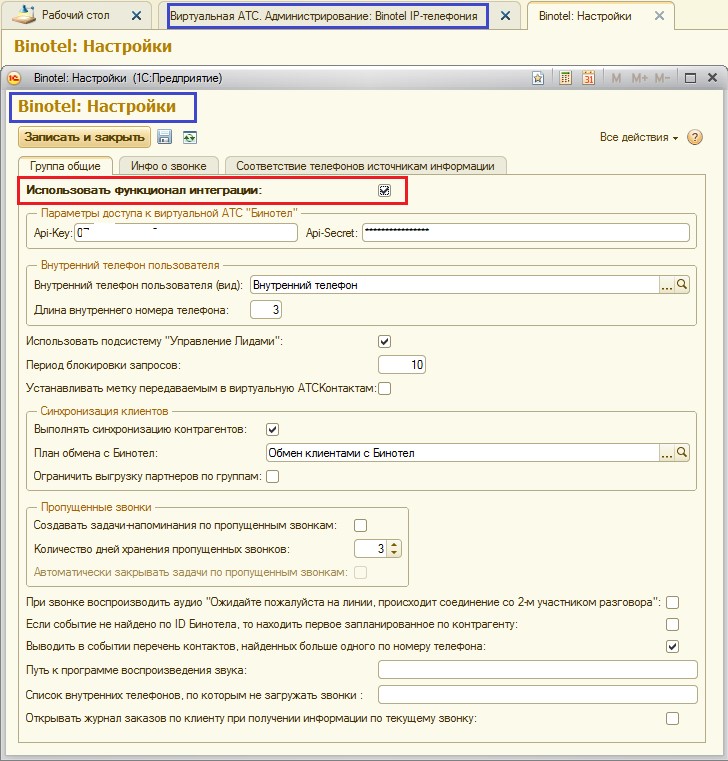Click the reread/refresh icon next to save

(x=190, y=137)
